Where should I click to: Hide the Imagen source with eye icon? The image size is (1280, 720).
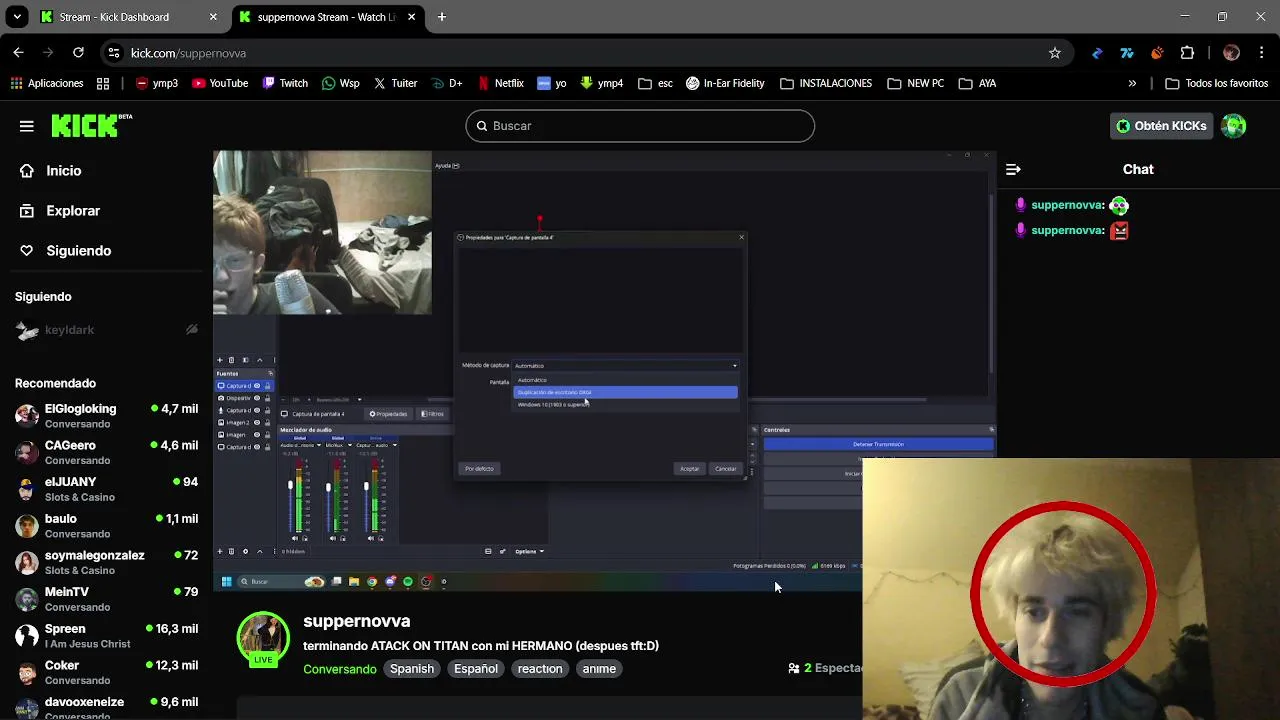point(257,435)
